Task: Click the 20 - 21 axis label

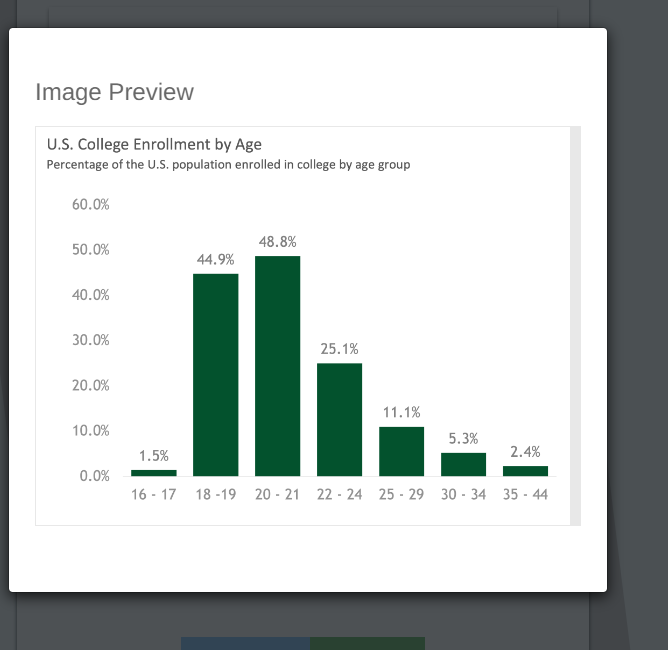Action: tap(277, 495)
